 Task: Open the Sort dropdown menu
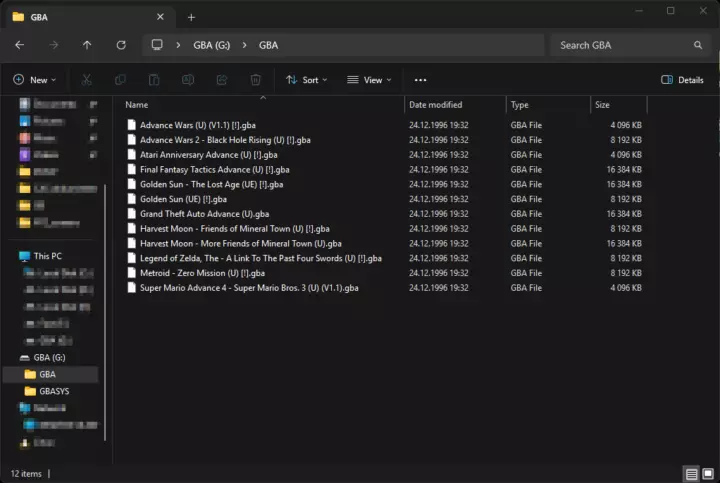point(306,80)
